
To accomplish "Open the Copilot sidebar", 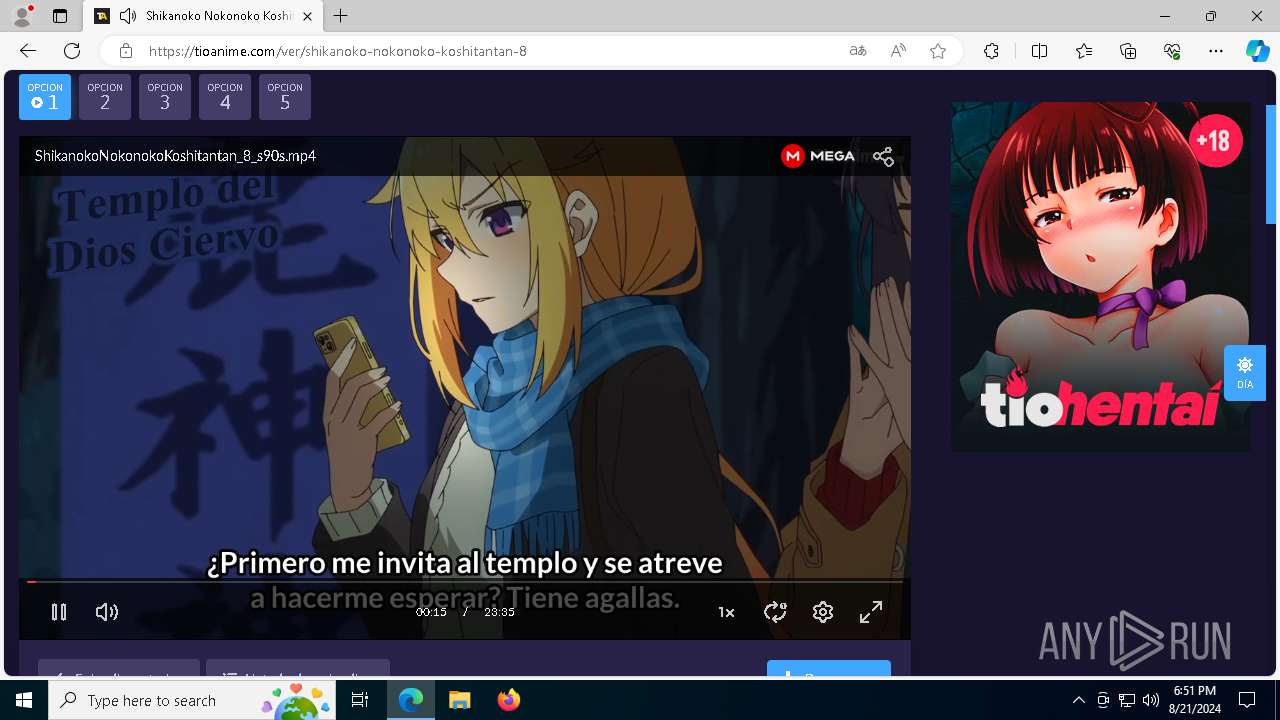I will (1257, 51).
